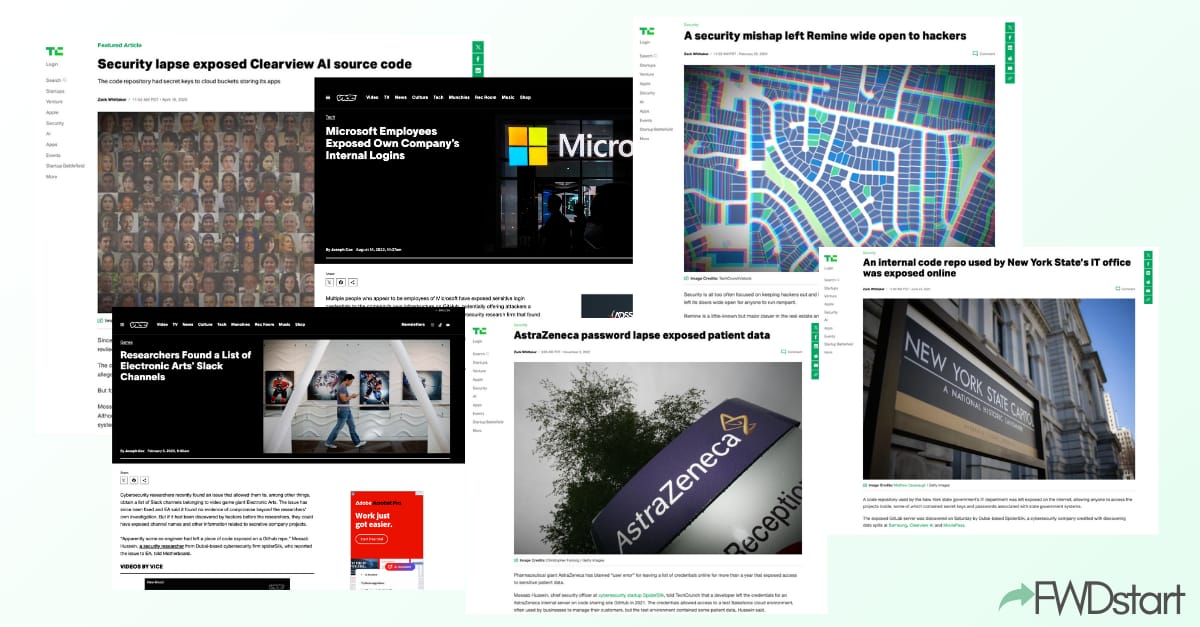Viewport: 1200px width, 627px height.
Task: Open News in the Microsoft Vice article nav
Action: 401,97
